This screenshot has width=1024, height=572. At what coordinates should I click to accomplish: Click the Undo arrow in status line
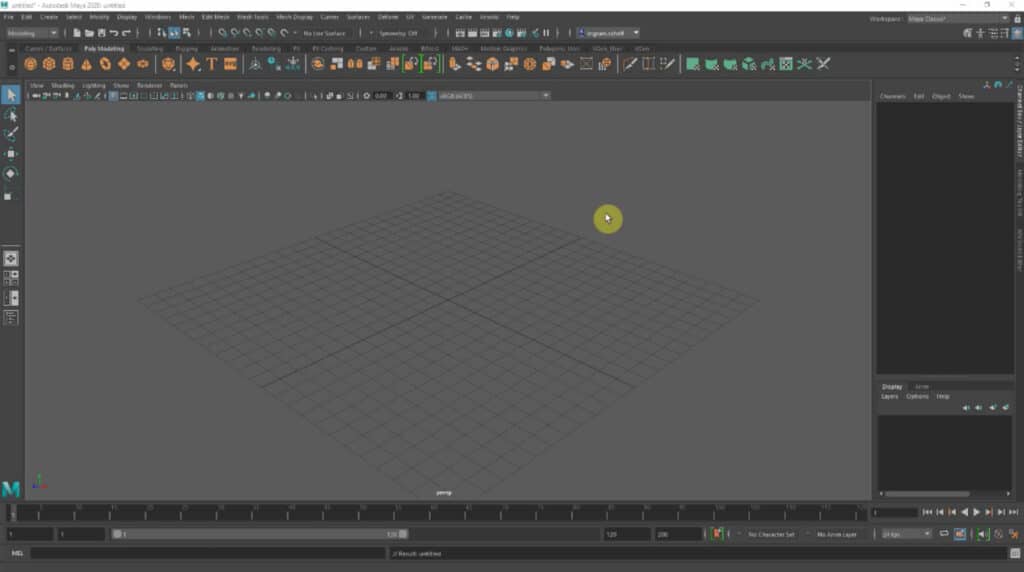tap(113, 33)
